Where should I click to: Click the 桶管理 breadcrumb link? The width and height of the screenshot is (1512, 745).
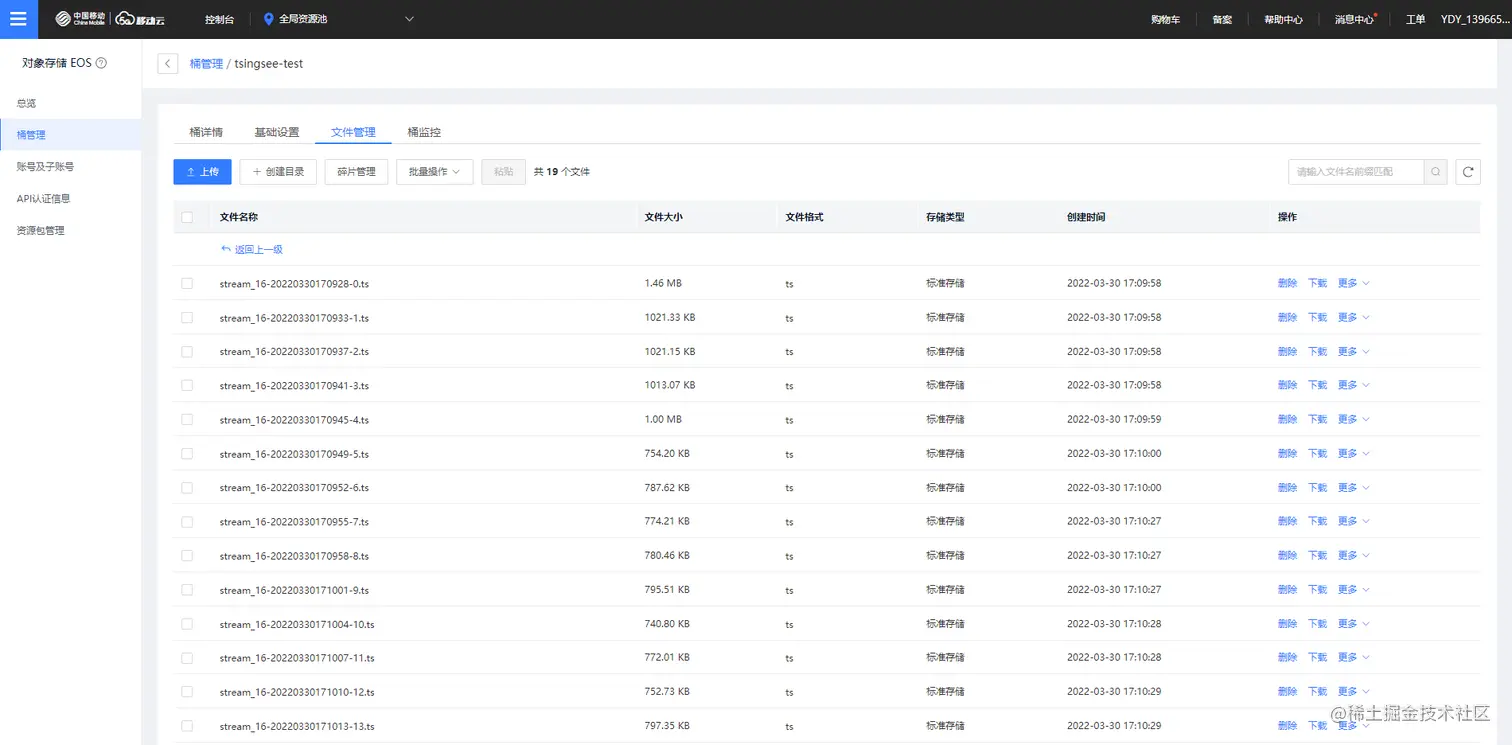[206, 63]
